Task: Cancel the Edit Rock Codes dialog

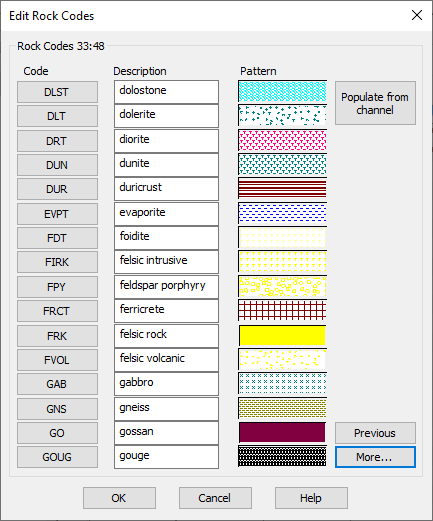Action: 215,498
